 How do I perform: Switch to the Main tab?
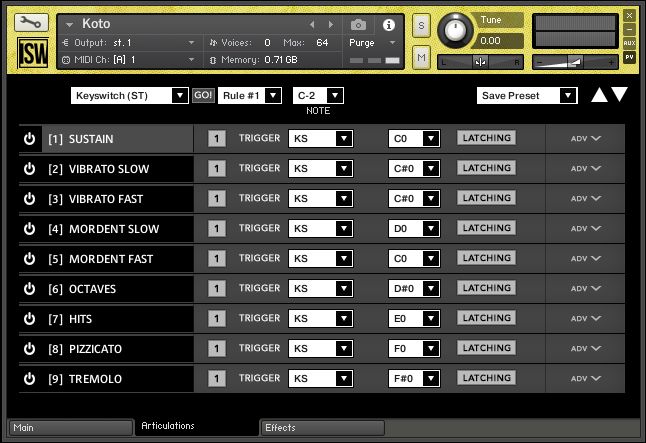tap(70, 428)
